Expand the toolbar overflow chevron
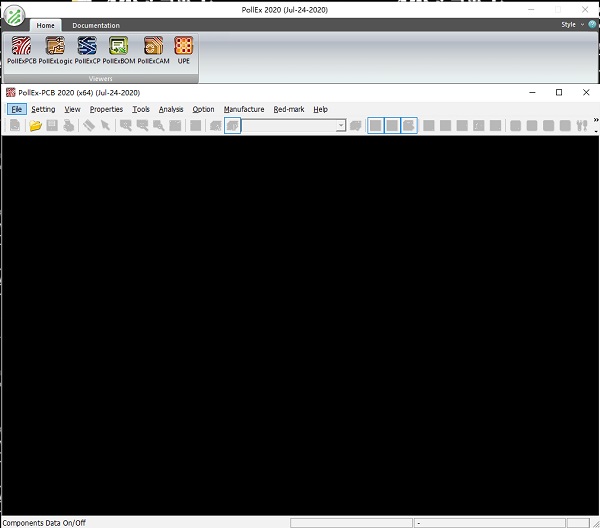The image size is (600, 528). click(595, 121)
